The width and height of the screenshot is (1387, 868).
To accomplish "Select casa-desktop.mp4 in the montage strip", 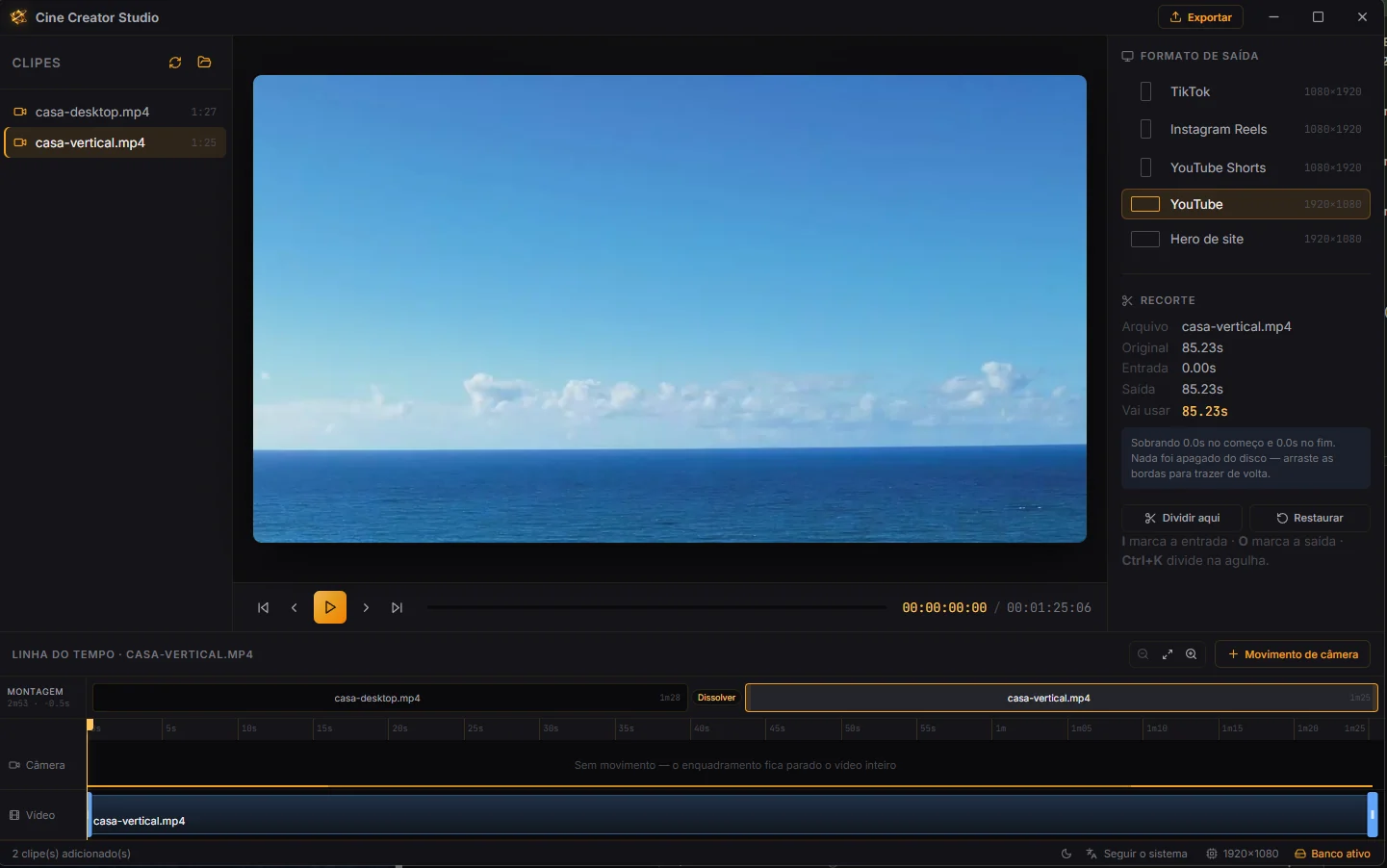I will (390, 698).
